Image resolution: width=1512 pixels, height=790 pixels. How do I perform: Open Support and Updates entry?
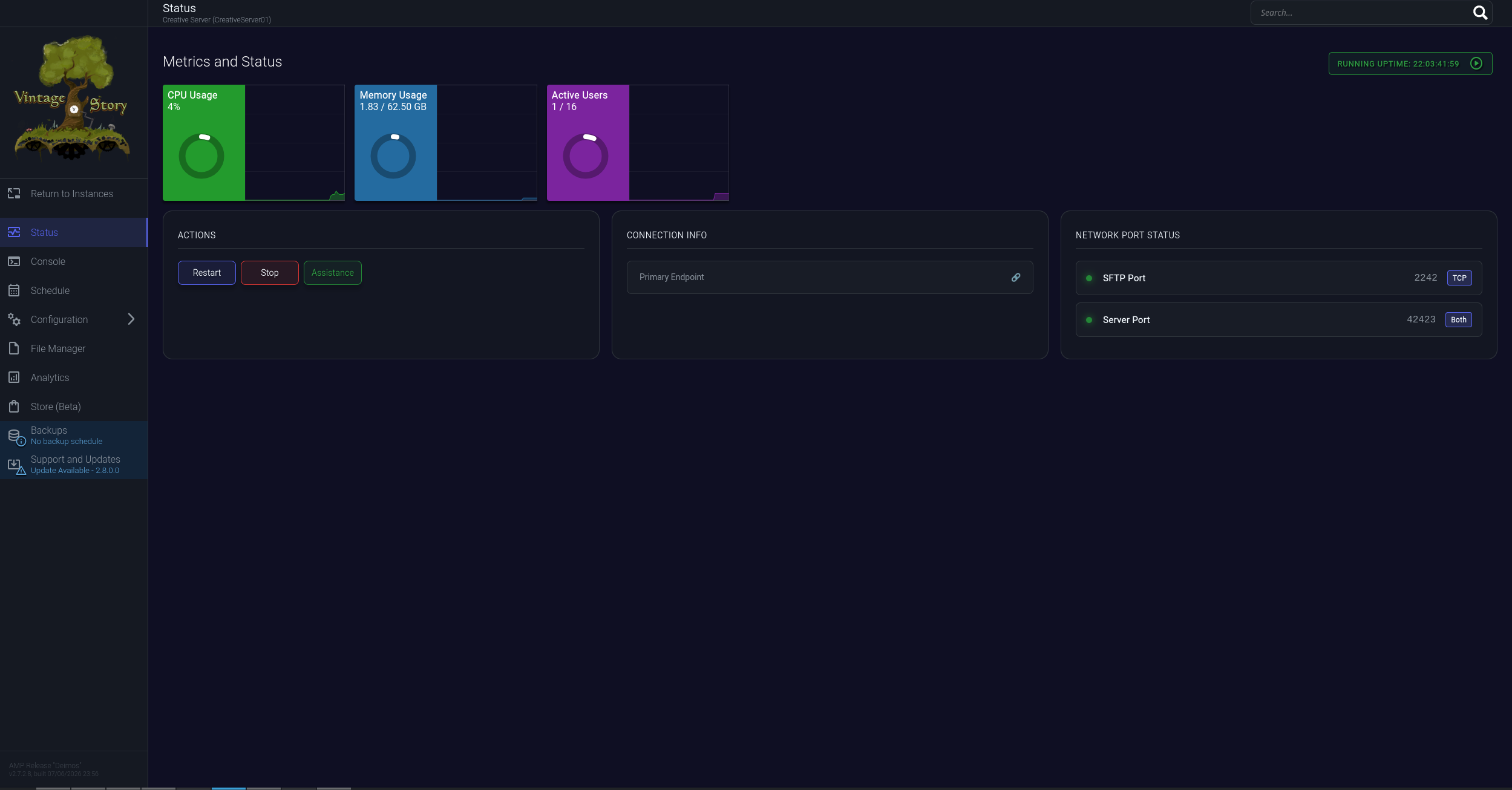click(74, 465)
